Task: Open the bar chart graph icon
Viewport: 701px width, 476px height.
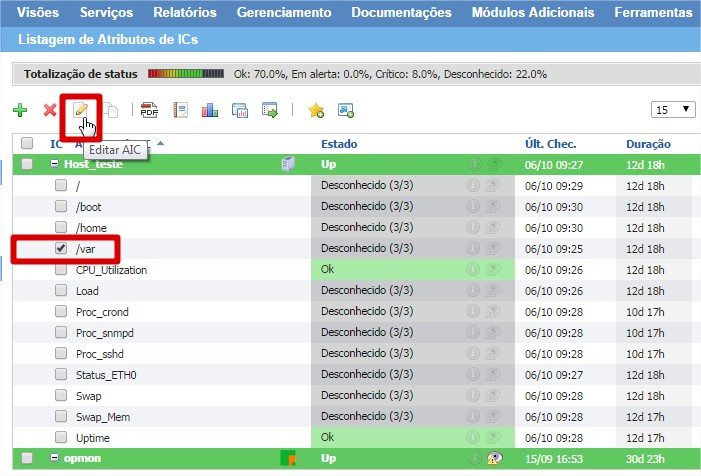Action: [x=210, y=110]
